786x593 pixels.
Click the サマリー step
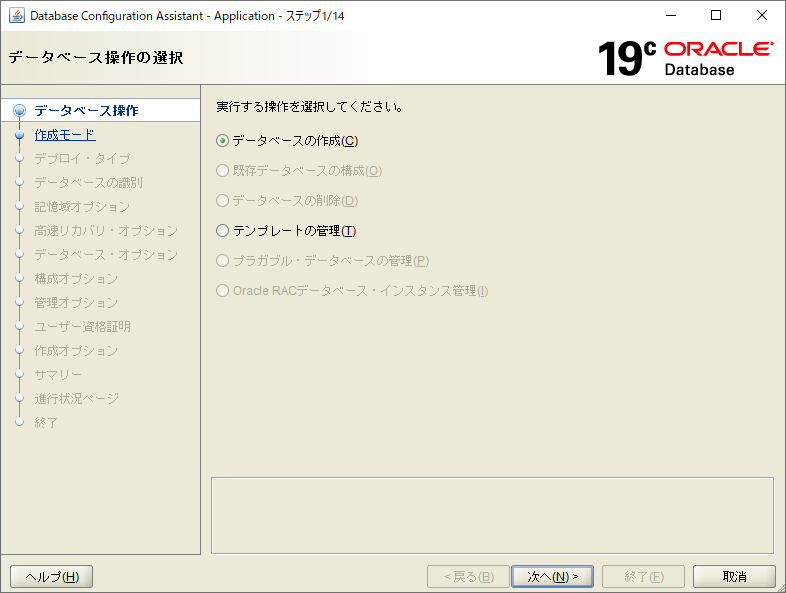point(58,374)
